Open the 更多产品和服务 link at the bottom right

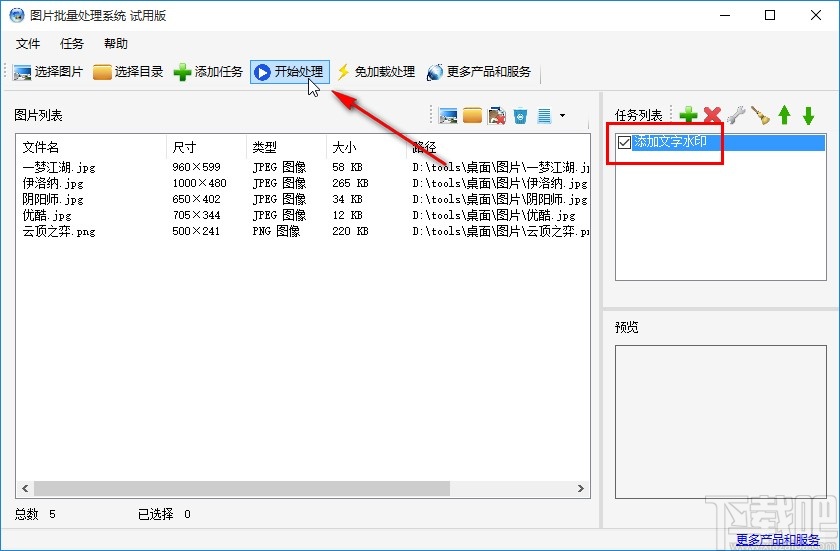coord(777,539)
